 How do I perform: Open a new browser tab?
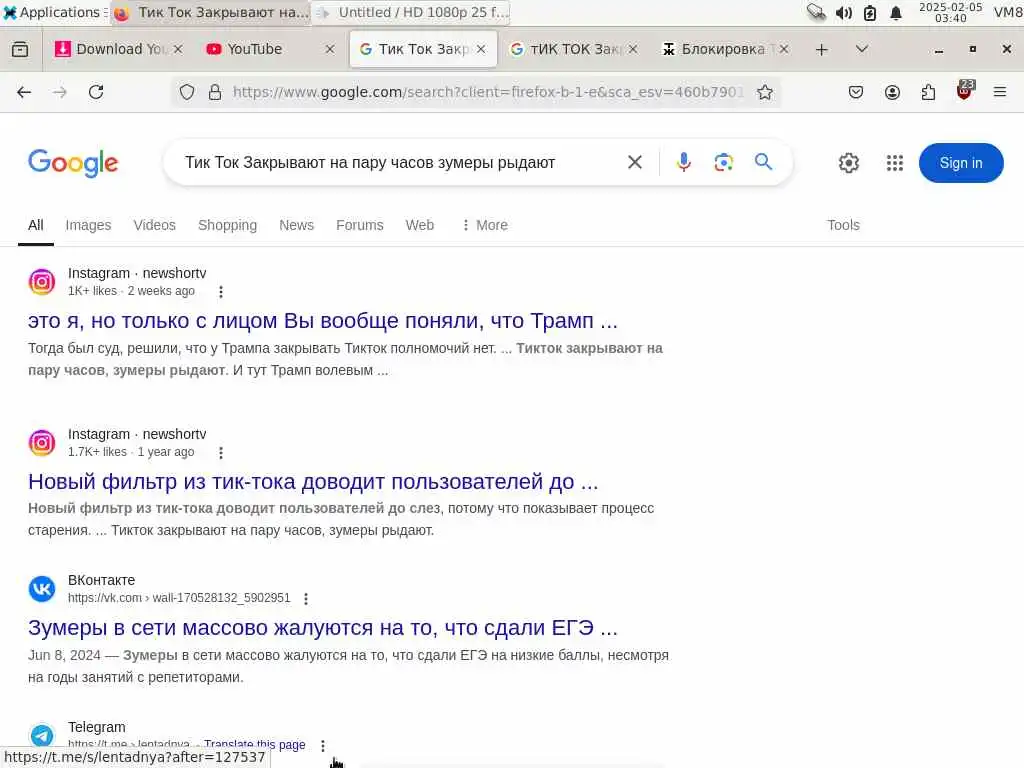click(x=822, y=50)
